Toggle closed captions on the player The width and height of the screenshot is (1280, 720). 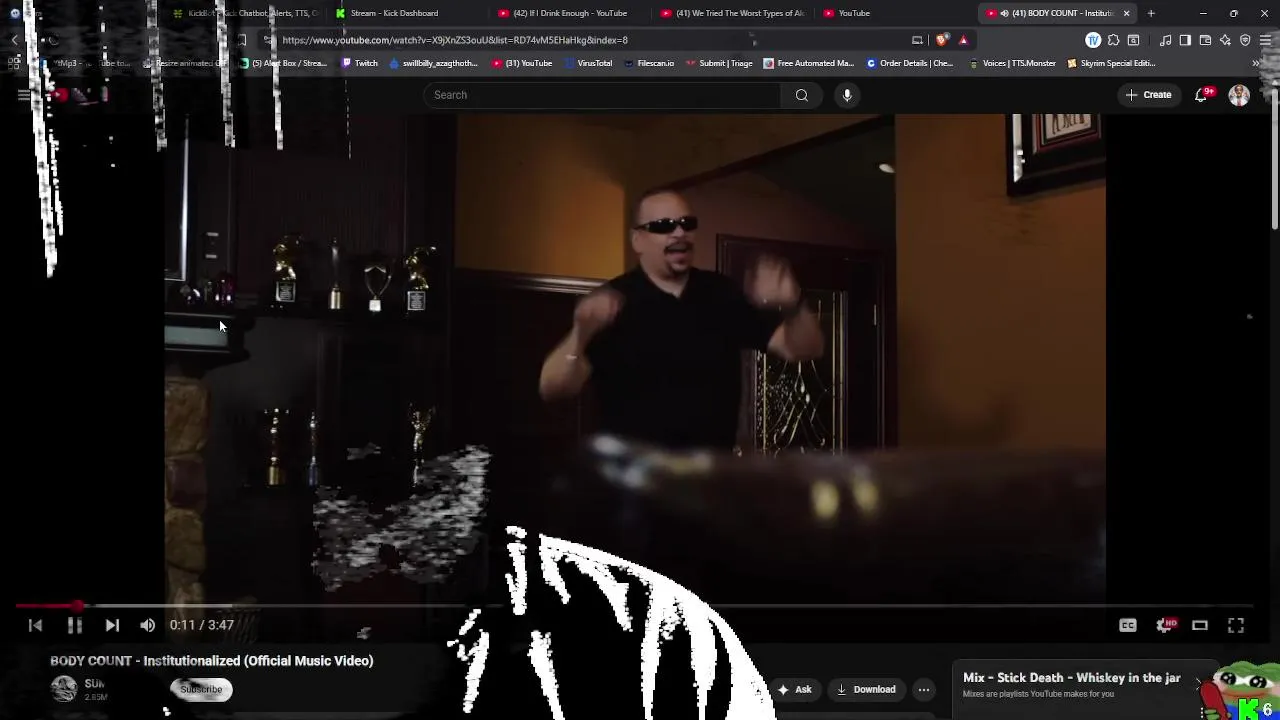coord(1128,625)
